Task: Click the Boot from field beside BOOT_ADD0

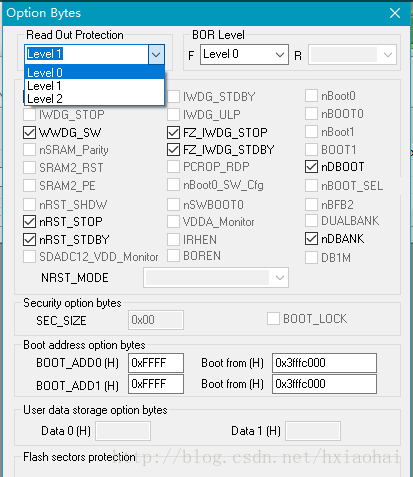Action: click(324, 363)
